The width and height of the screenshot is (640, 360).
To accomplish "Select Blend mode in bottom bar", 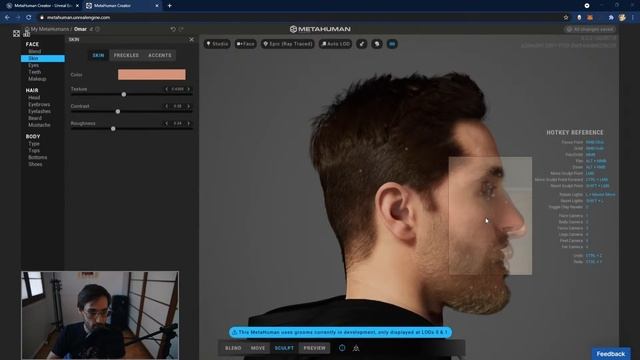I will (x=233, y=348).
